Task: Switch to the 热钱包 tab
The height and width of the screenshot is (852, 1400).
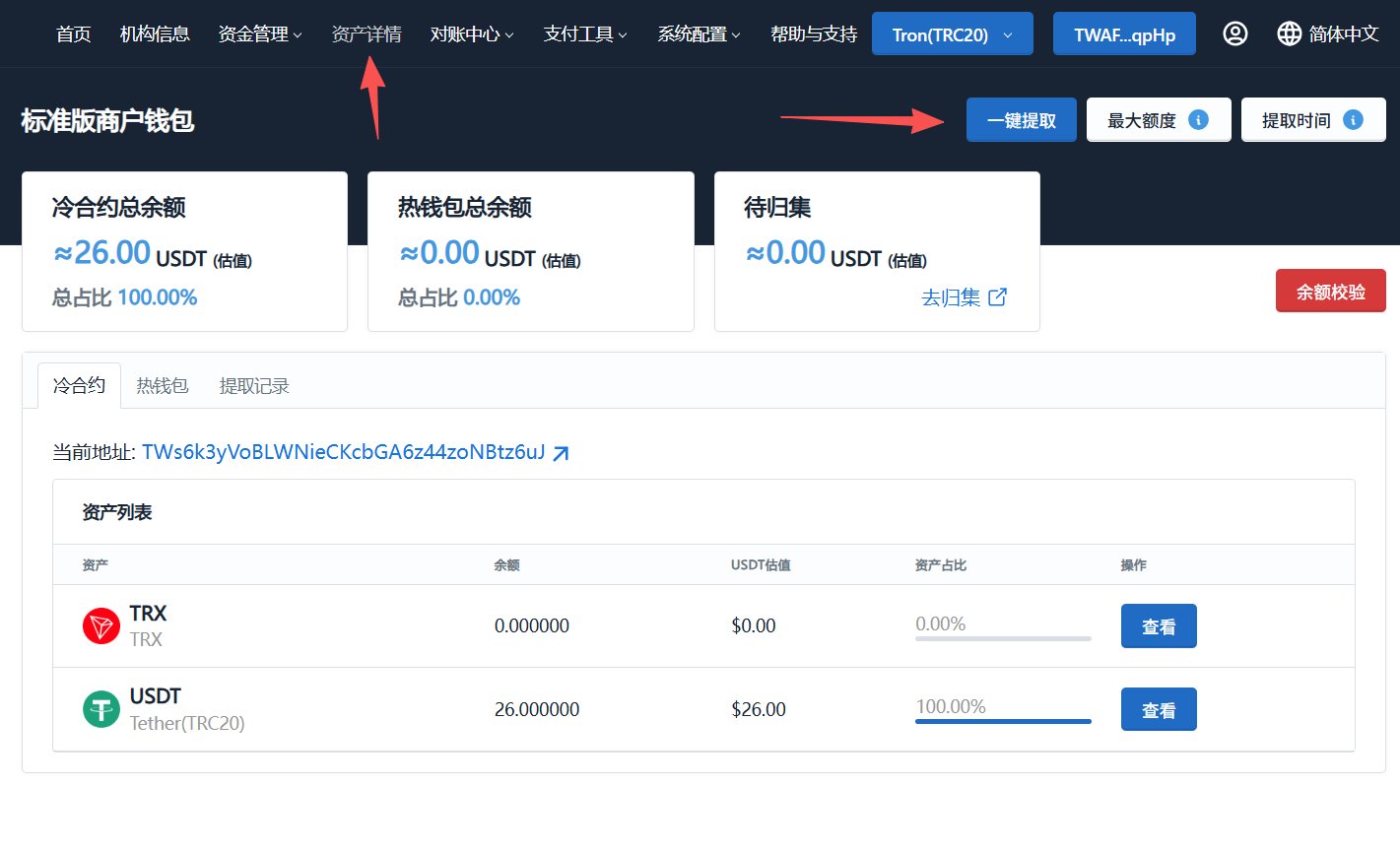Action: coord(162,385)
